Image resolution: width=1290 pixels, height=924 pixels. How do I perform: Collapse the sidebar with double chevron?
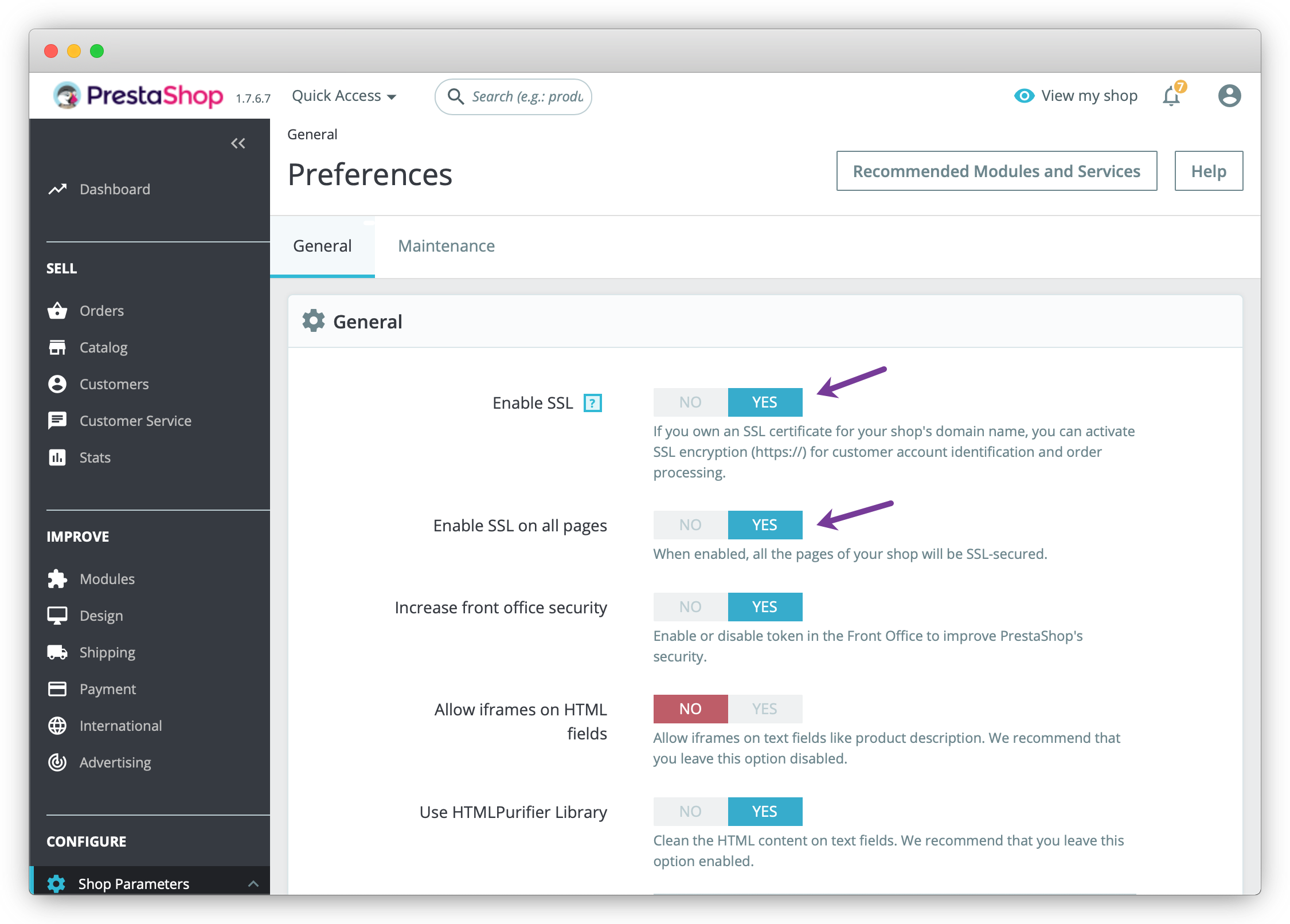(x=238, y=143)
